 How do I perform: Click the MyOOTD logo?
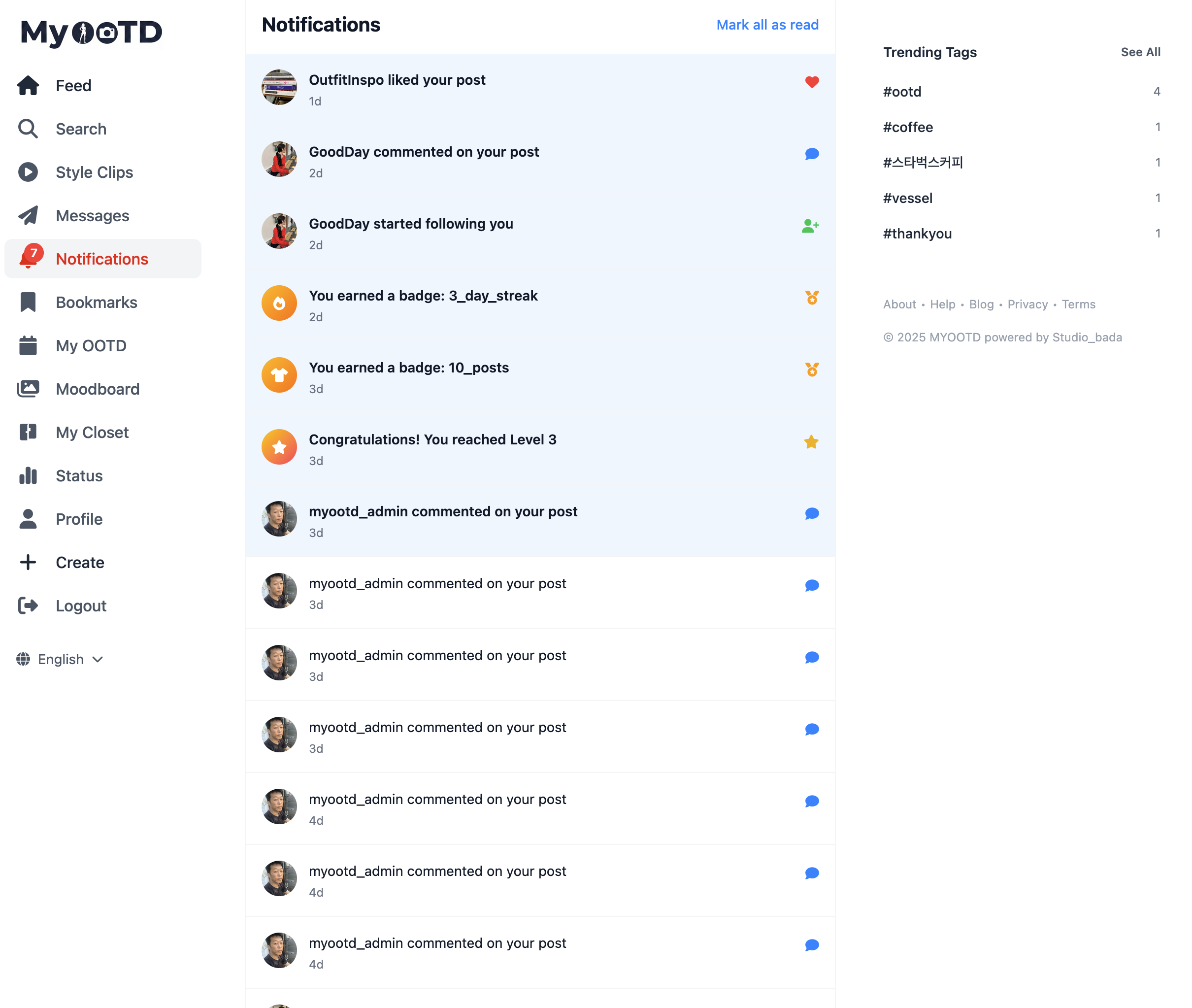tap(92, 33)
